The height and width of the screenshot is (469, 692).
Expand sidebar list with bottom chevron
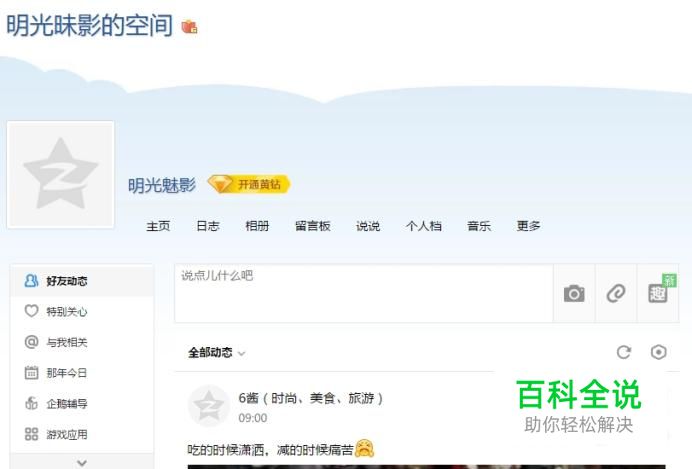[x=82, y=463]
